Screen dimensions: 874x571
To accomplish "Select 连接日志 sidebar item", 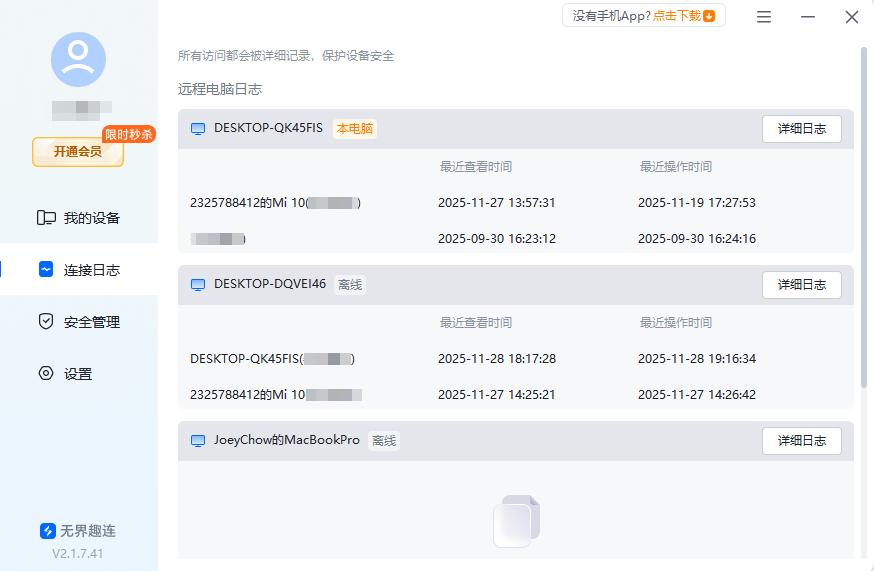I will click(79, 270).
